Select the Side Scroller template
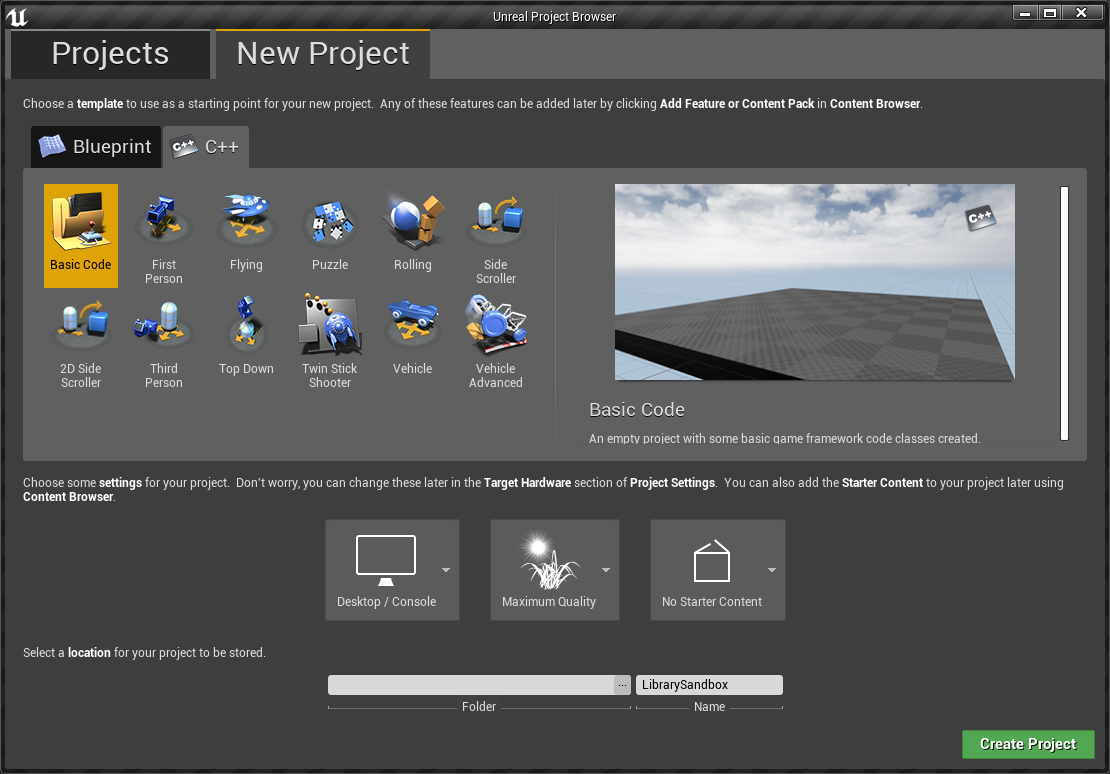Image resolution: width=1110 pixels, height=774 pixels. coord(496,236)
